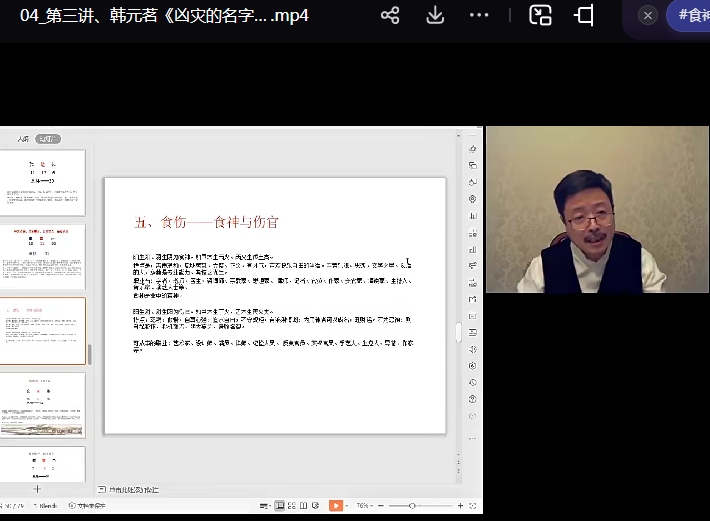The image size is (710, 521).
Task: Open dropdown arrow beside slideshow play button
Action: [x=347, y=506]
